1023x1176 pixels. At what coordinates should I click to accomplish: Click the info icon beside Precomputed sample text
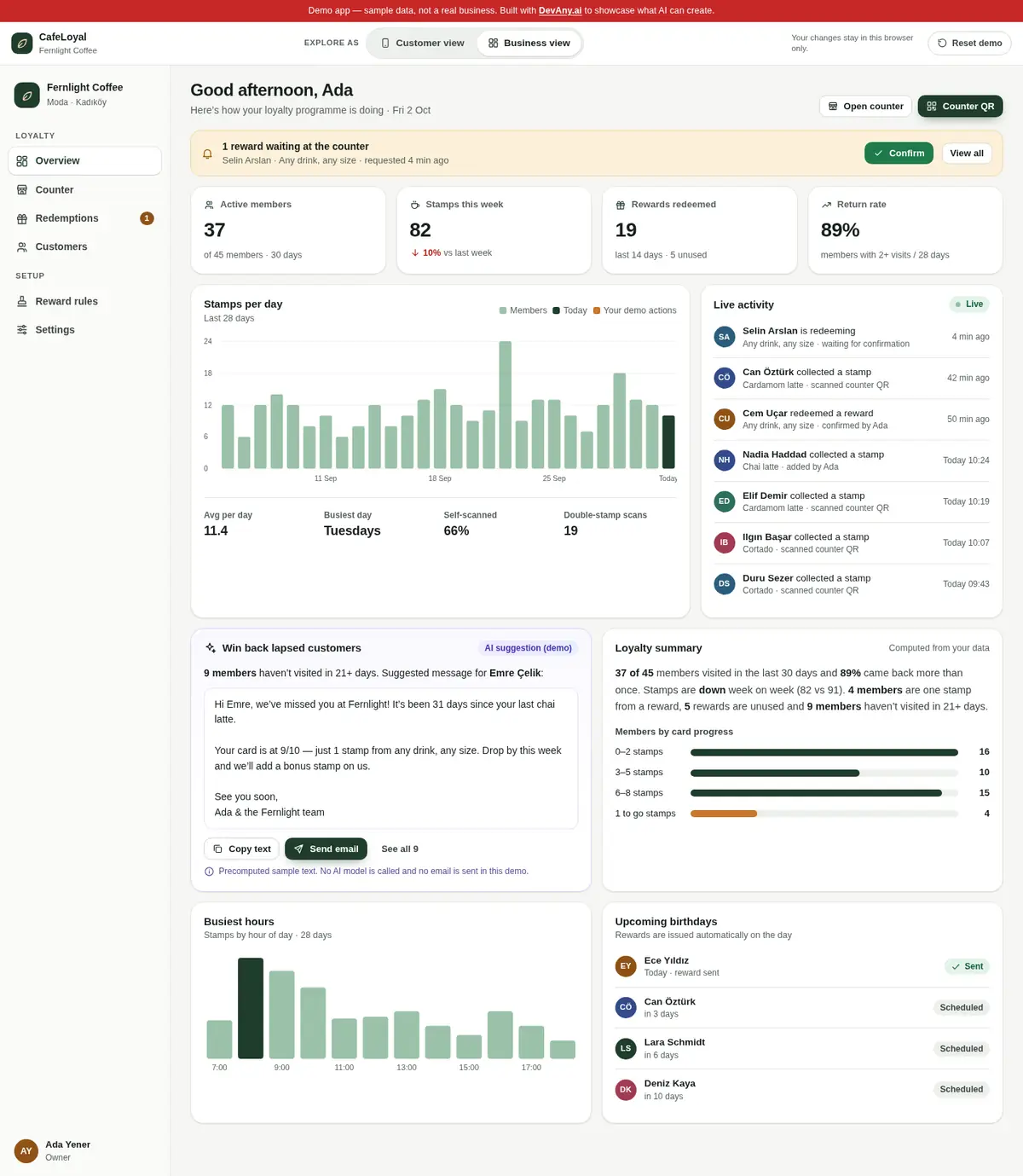tap(209, 872)
